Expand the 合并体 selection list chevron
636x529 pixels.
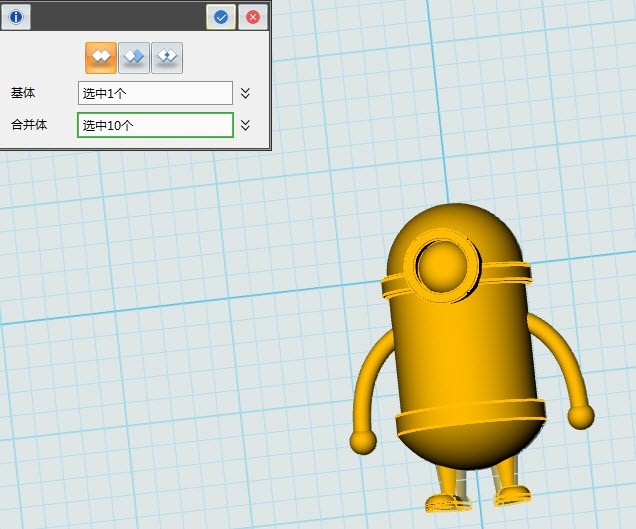click(x=245, y=125)
